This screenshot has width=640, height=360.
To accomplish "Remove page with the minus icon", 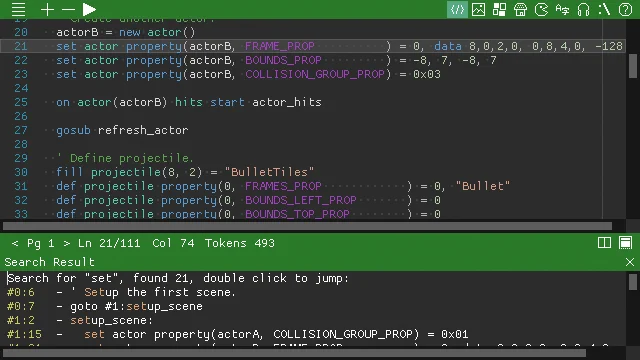I will pyautogui.click(x=68, y=9).
